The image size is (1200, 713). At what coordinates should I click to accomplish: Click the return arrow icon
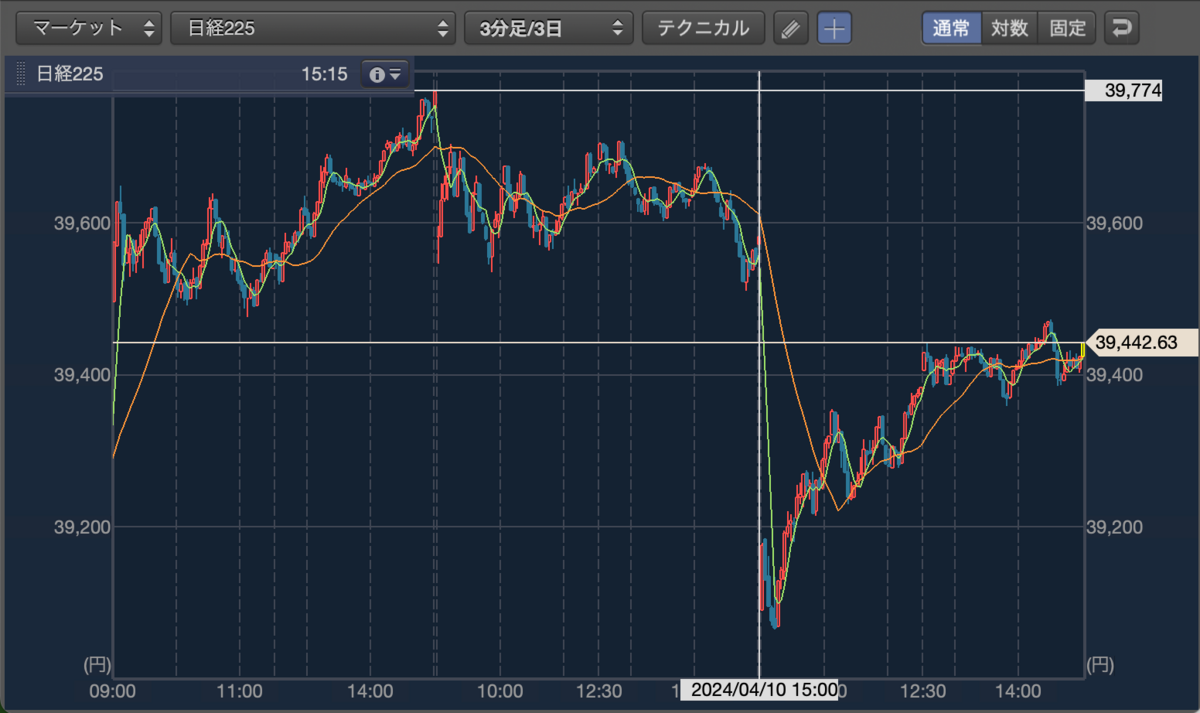[x=1122, y=28]
